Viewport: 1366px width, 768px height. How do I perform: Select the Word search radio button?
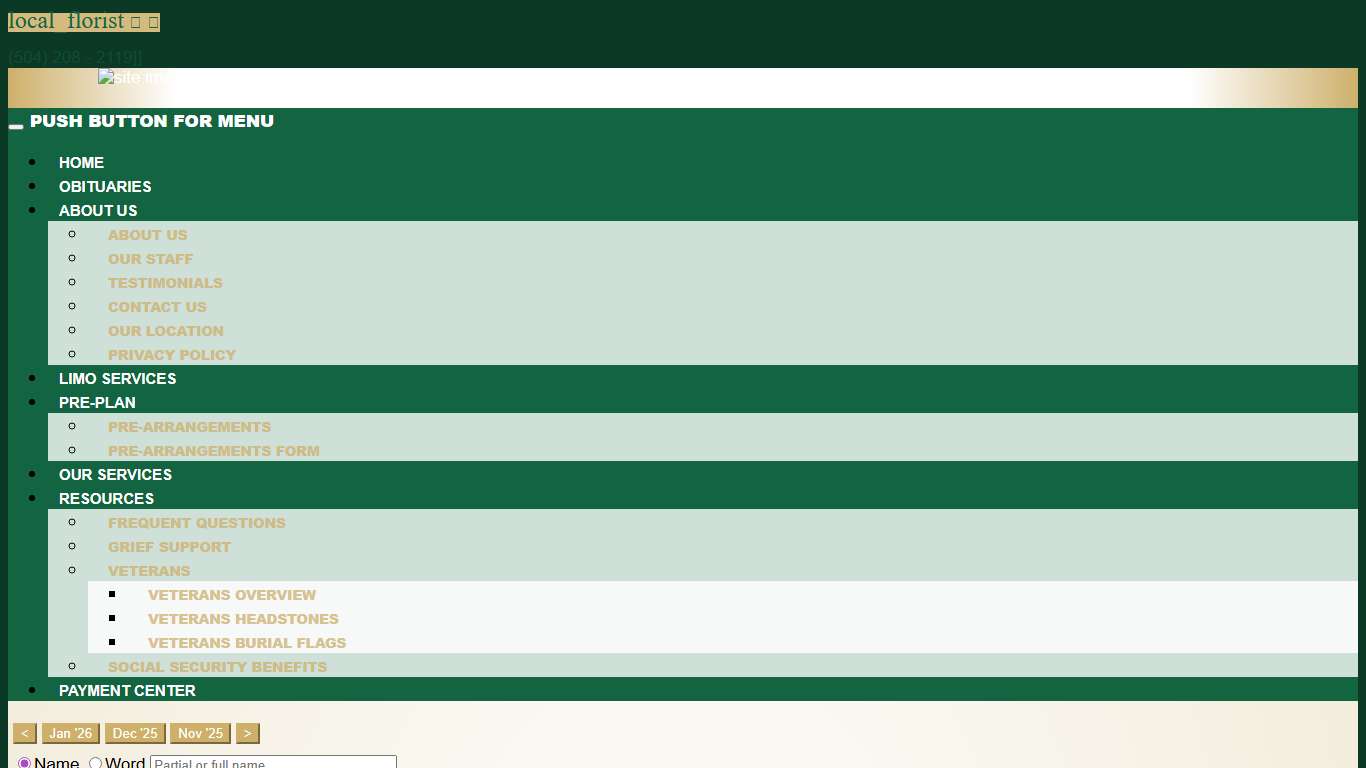pos(96,763)
